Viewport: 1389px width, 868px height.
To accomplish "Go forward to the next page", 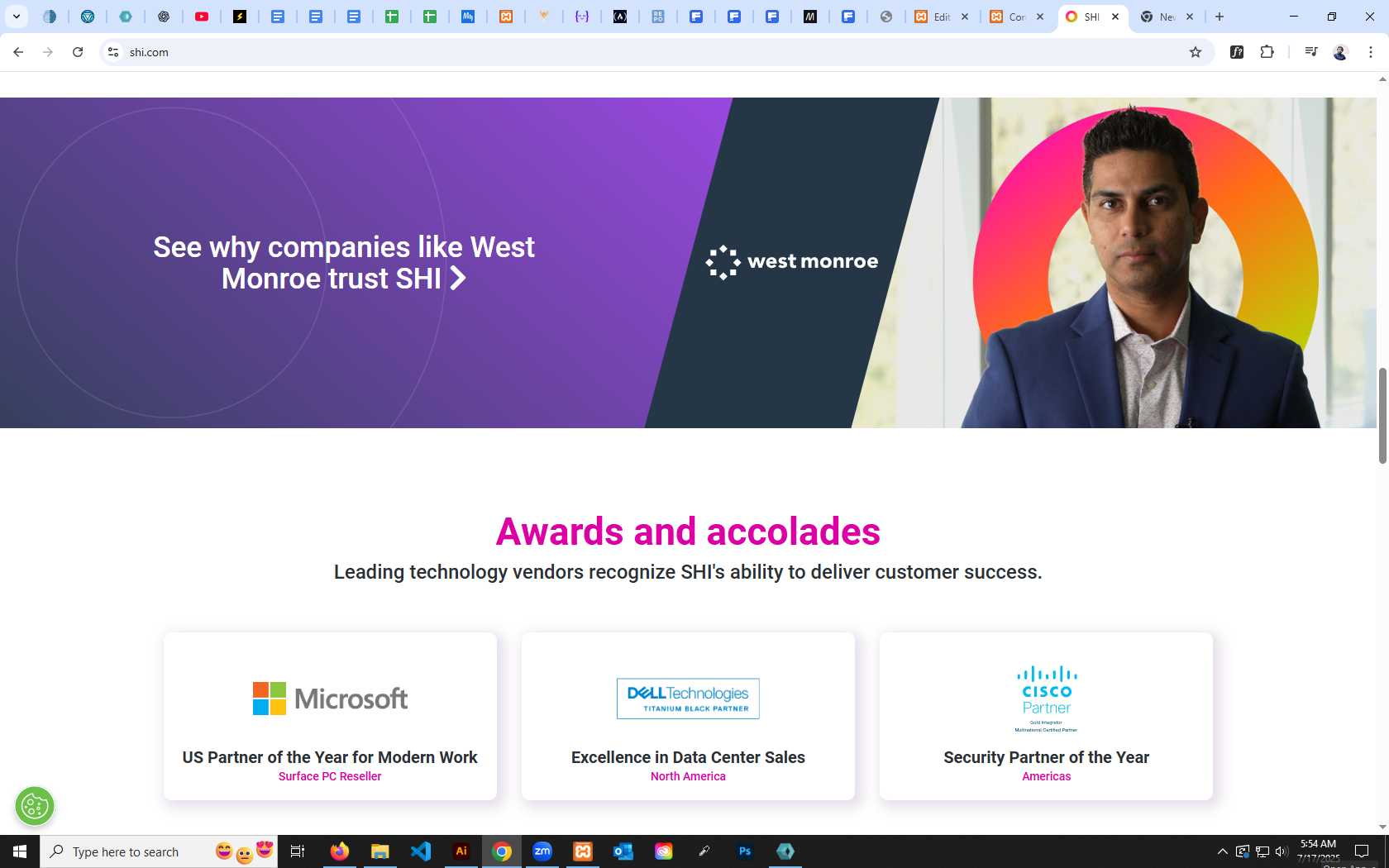I will click(x=48, y=52).
